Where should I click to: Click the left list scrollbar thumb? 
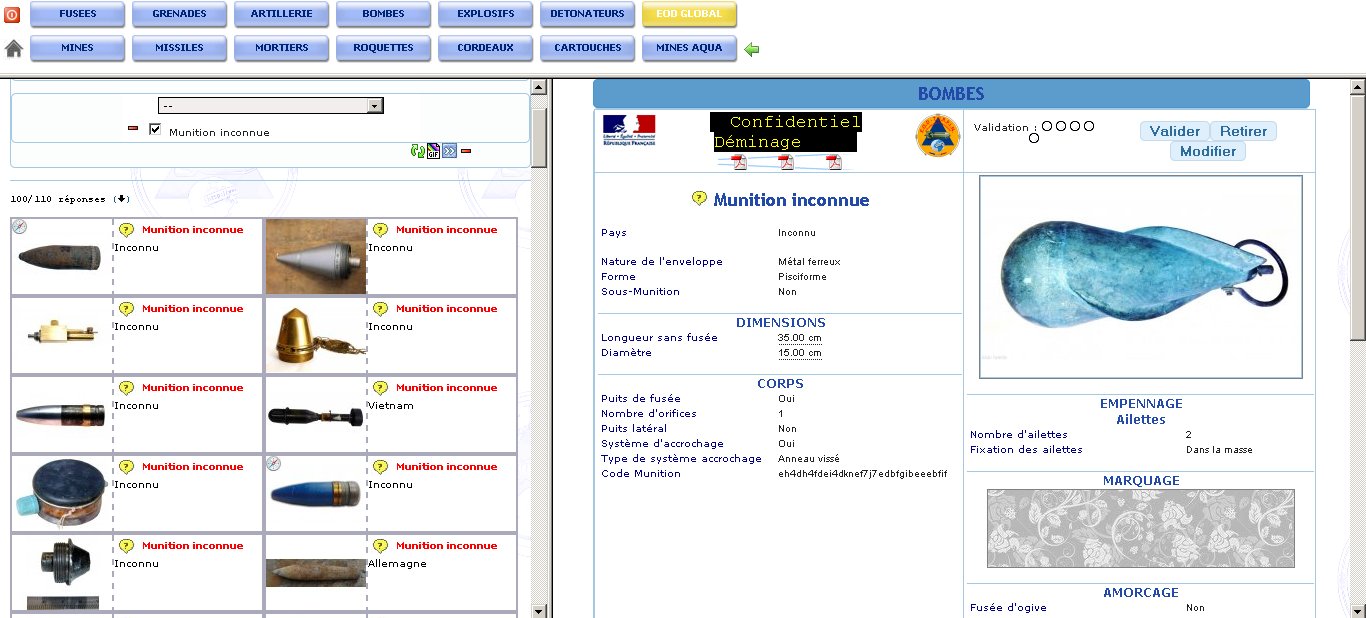(540, 136)
